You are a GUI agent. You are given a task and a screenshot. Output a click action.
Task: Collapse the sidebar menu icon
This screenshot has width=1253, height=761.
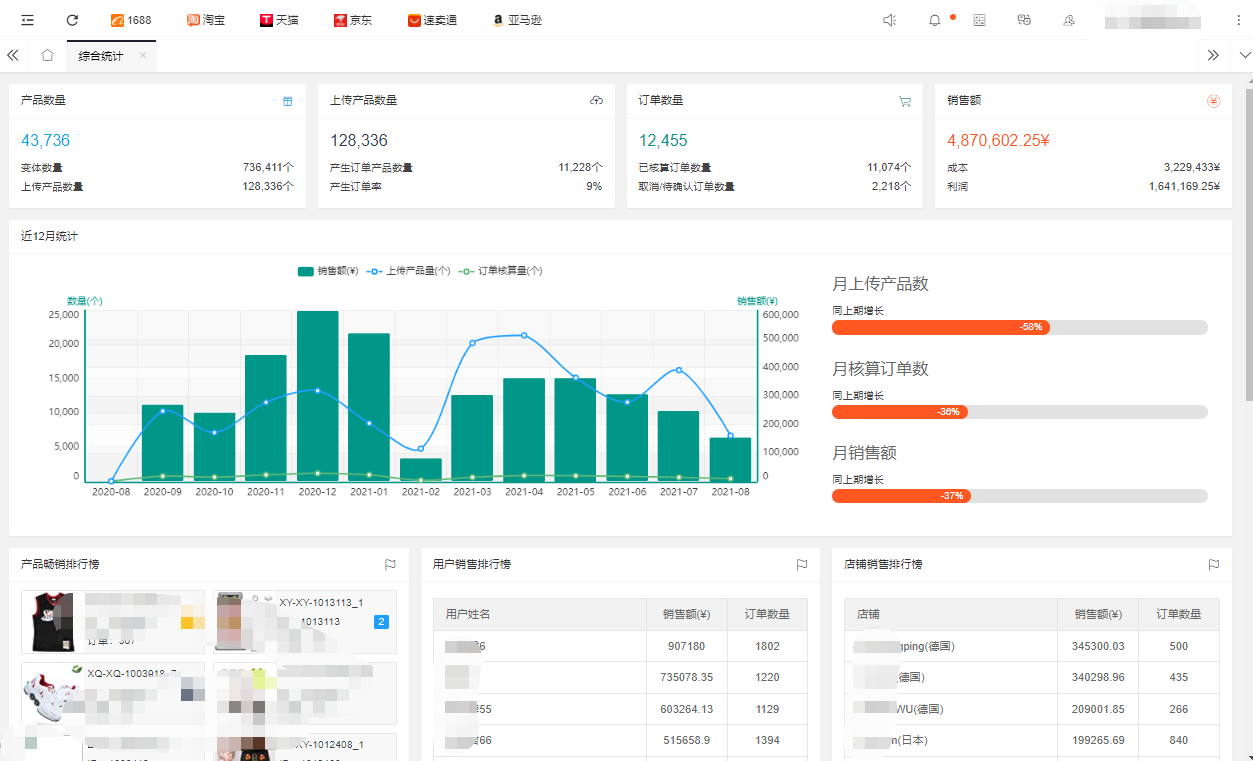pyautogui.click(x=27, y=20)
